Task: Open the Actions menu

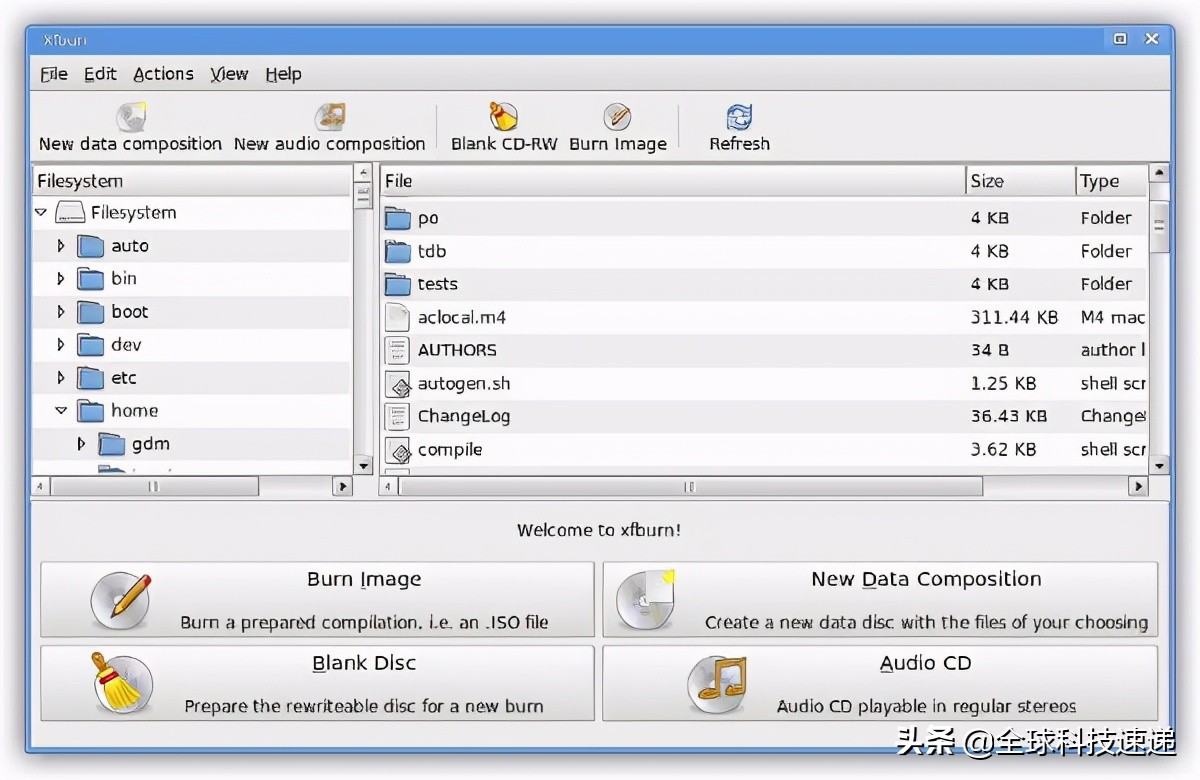Action: click(x=163, y=74)
